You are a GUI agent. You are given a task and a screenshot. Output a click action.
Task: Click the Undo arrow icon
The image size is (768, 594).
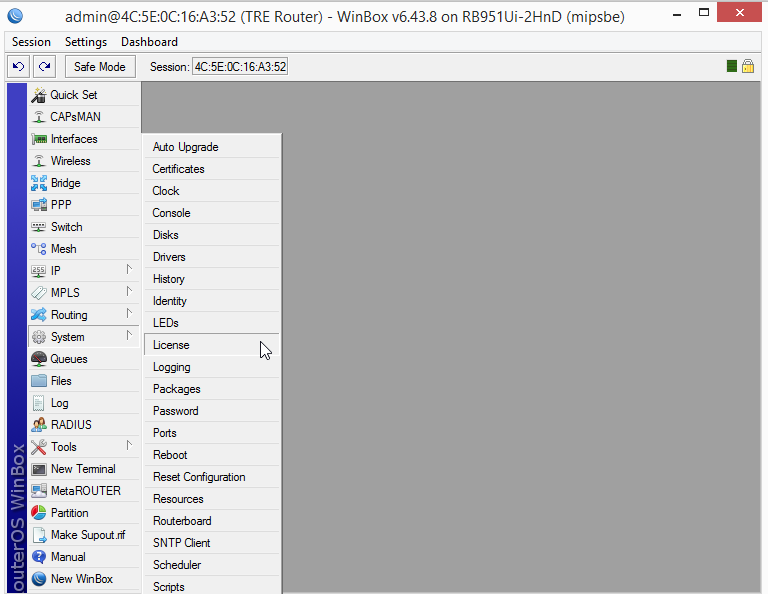tap(19, 67)
